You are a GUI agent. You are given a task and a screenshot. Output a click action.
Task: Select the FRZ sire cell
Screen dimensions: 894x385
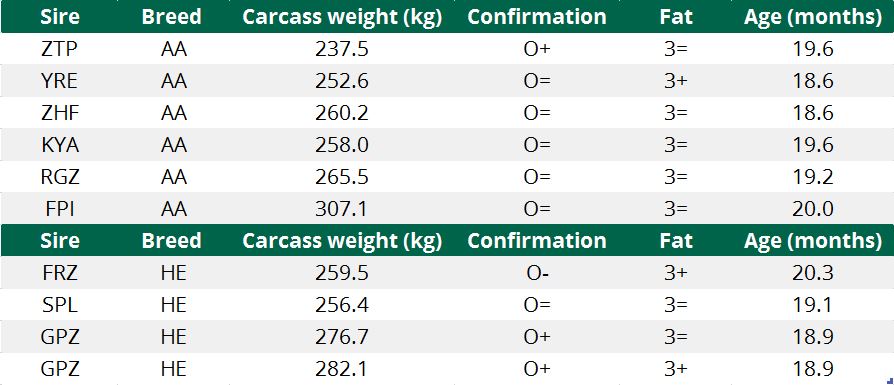[x=59, y=273]
